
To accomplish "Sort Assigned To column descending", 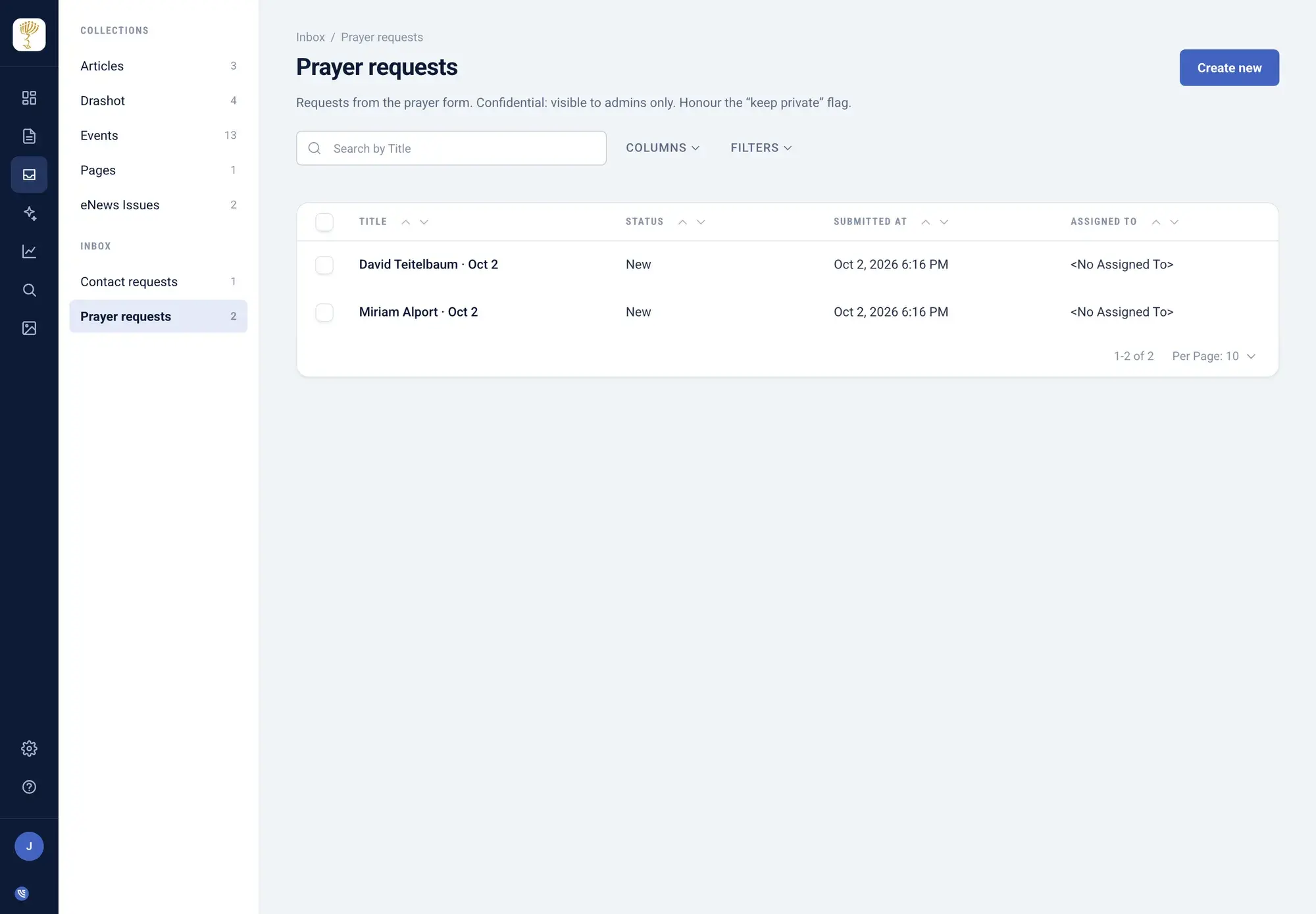I will (1175, 222).
